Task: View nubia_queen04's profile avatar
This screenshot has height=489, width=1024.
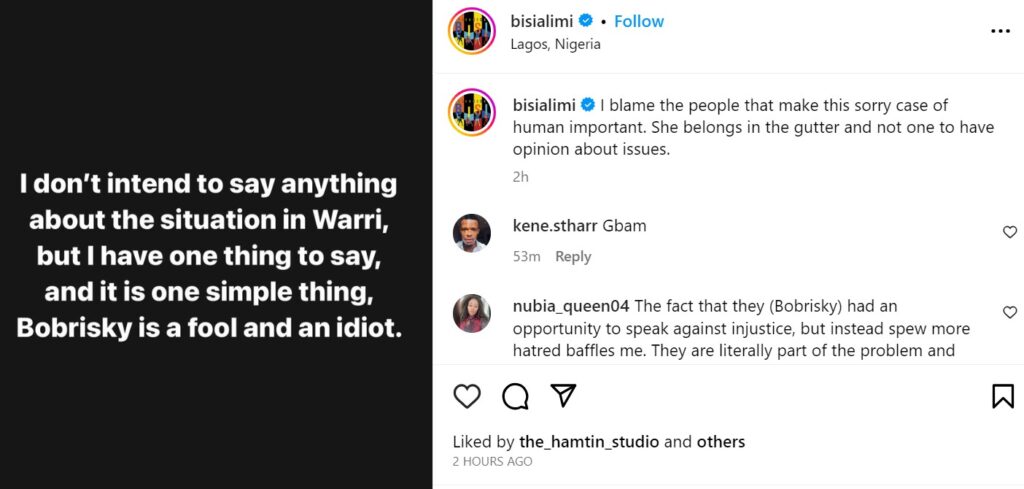Action: click(x=472, y=313)
